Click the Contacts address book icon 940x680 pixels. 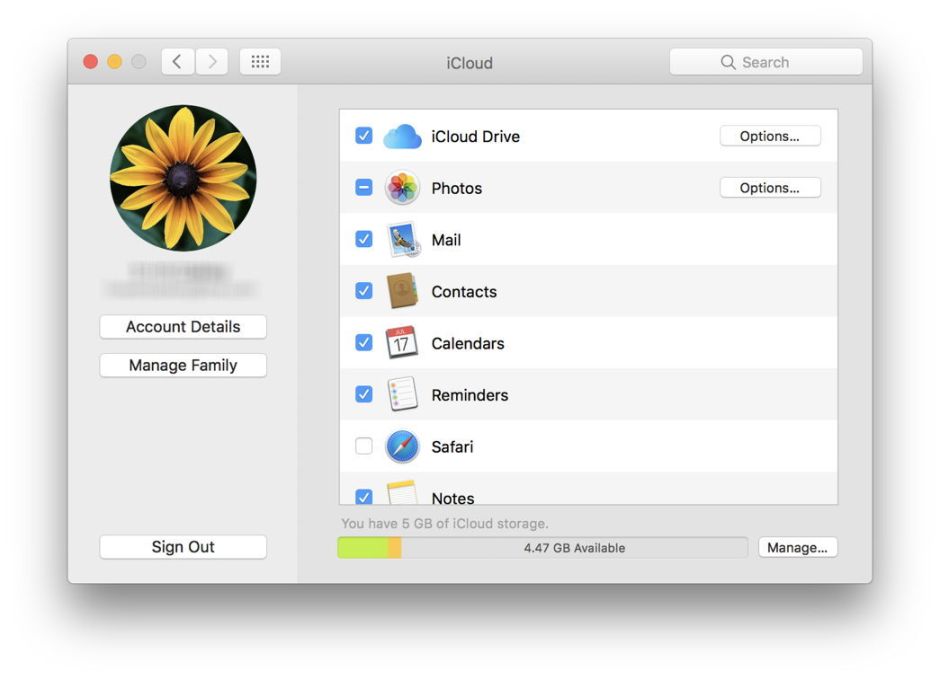pyautogui.click(x=400, y=292)
